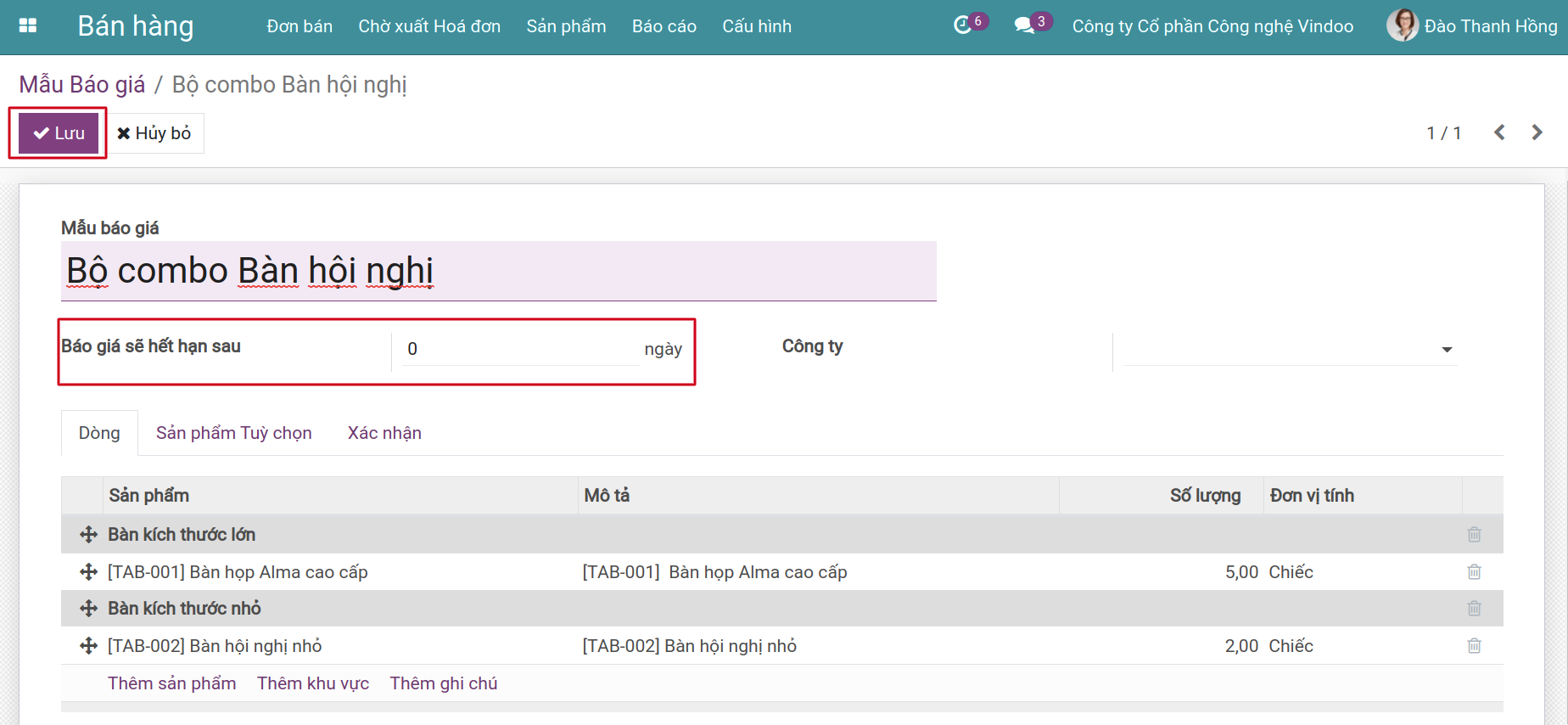Remove the Bàn kích thước lớn section
The image size is (1568, 725).
pos(1474,535)
